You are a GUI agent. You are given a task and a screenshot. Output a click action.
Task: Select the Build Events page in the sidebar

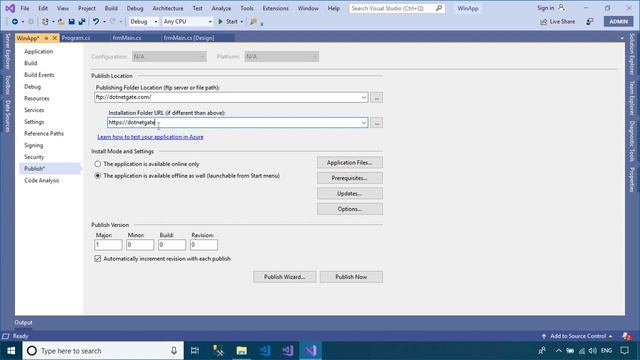click(39, 75)
